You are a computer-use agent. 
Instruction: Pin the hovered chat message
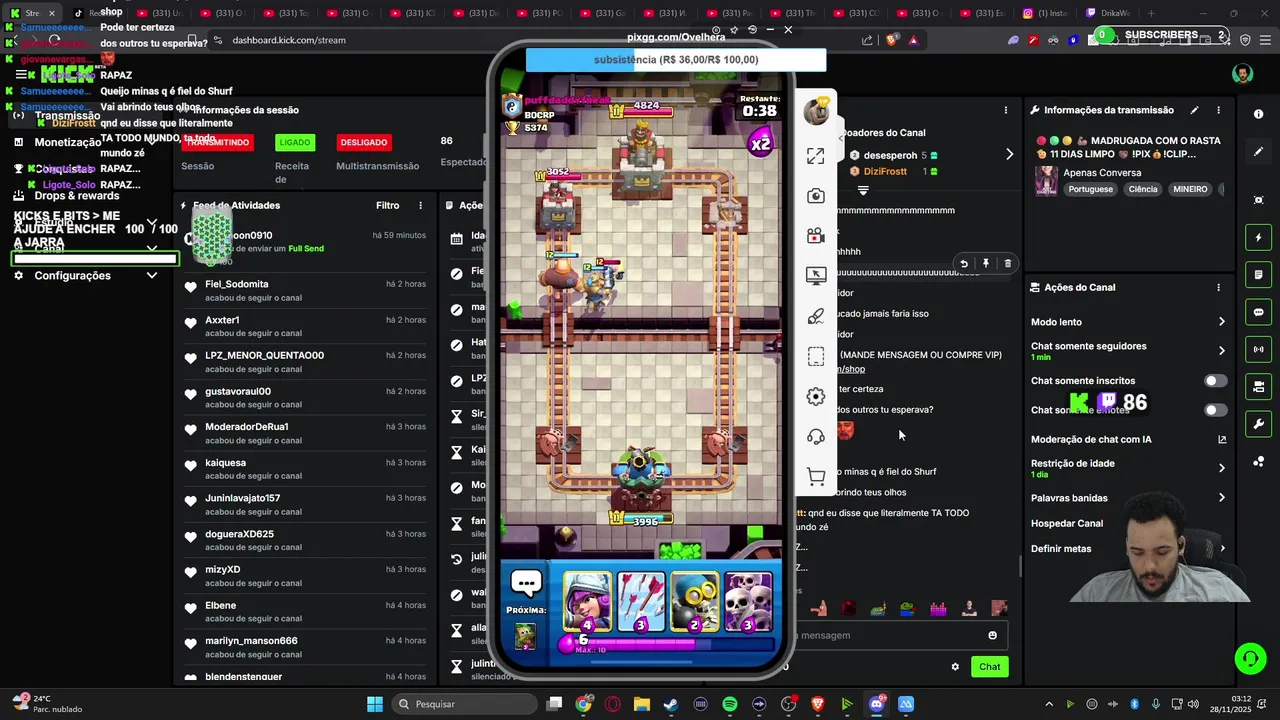[985, 263]
